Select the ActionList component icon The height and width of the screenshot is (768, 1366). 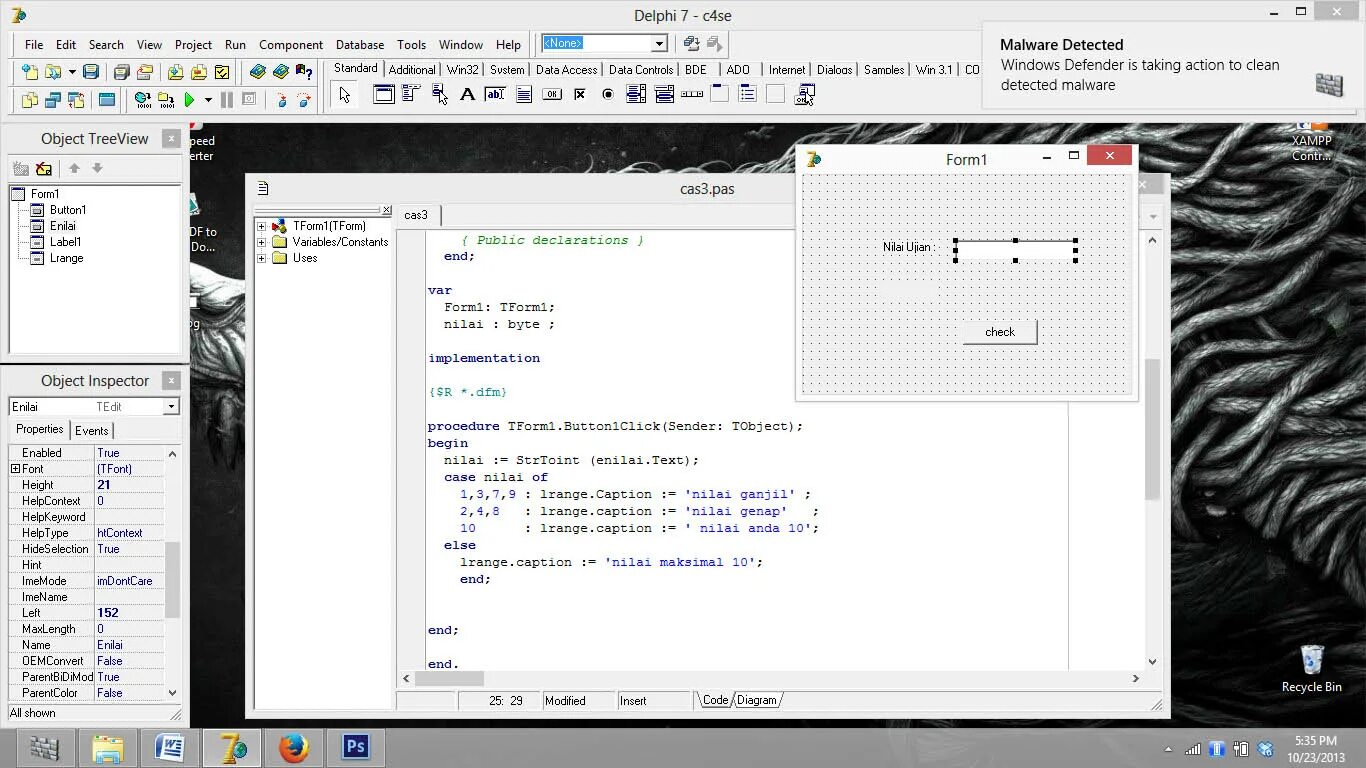804,95
